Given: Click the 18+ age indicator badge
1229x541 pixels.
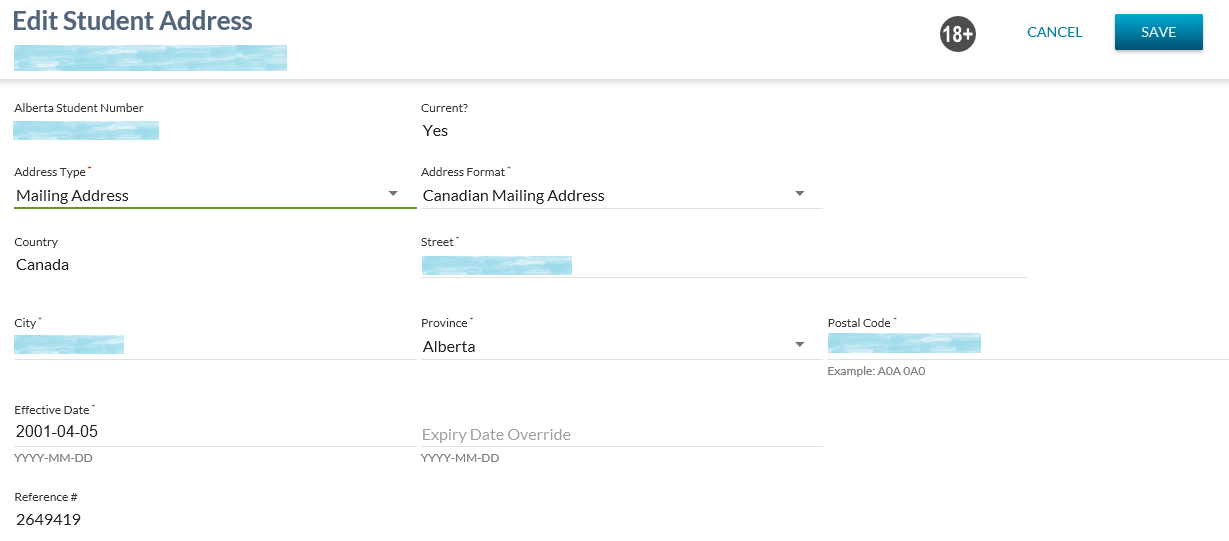Looking at the screenshot, I should (x=957, y=35).
